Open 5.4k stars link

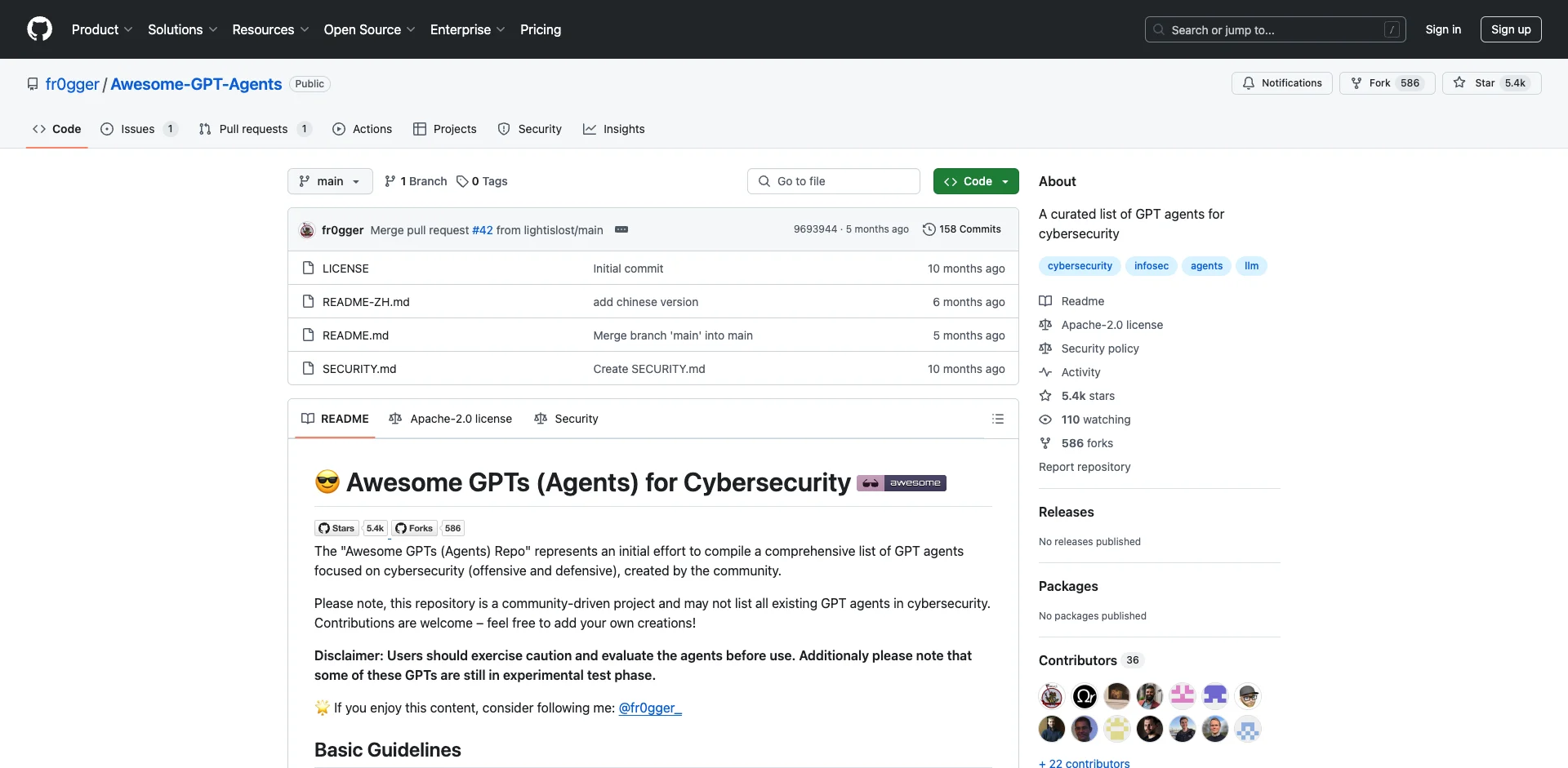click(x=1076, y=396)
